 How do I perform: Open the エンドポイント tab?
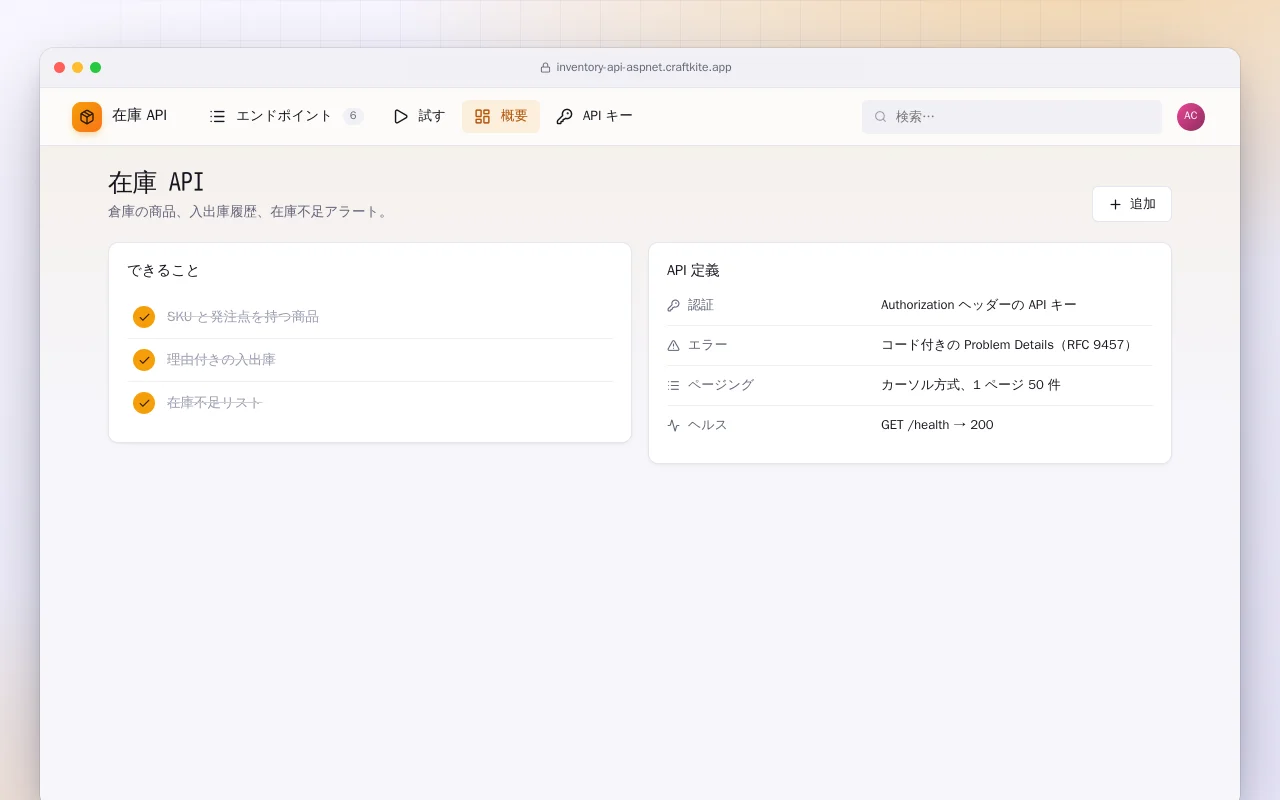[286, 116]
